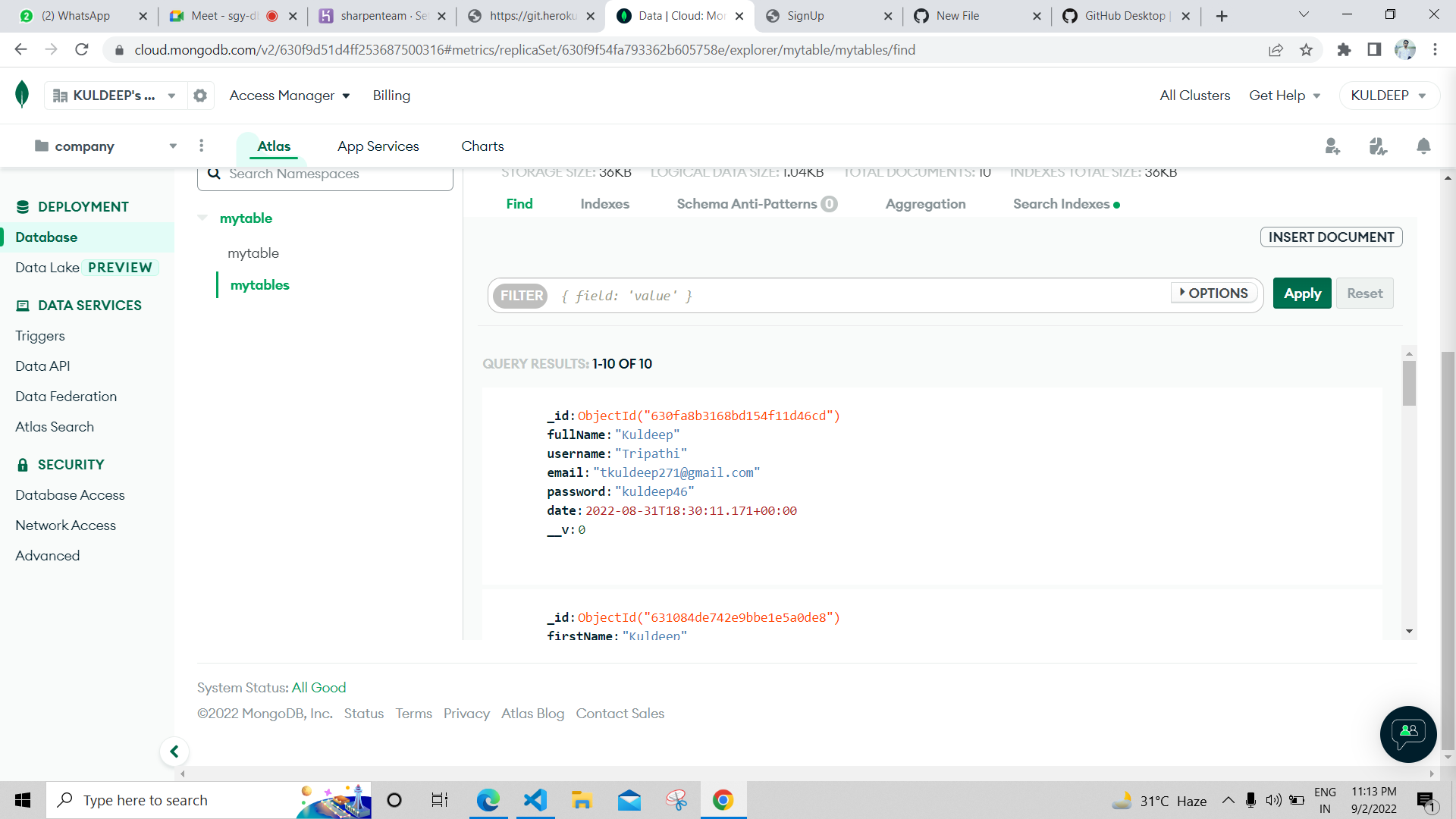Switch to the Charts tab
The image size is (1456, 819).
click(482, 146)
